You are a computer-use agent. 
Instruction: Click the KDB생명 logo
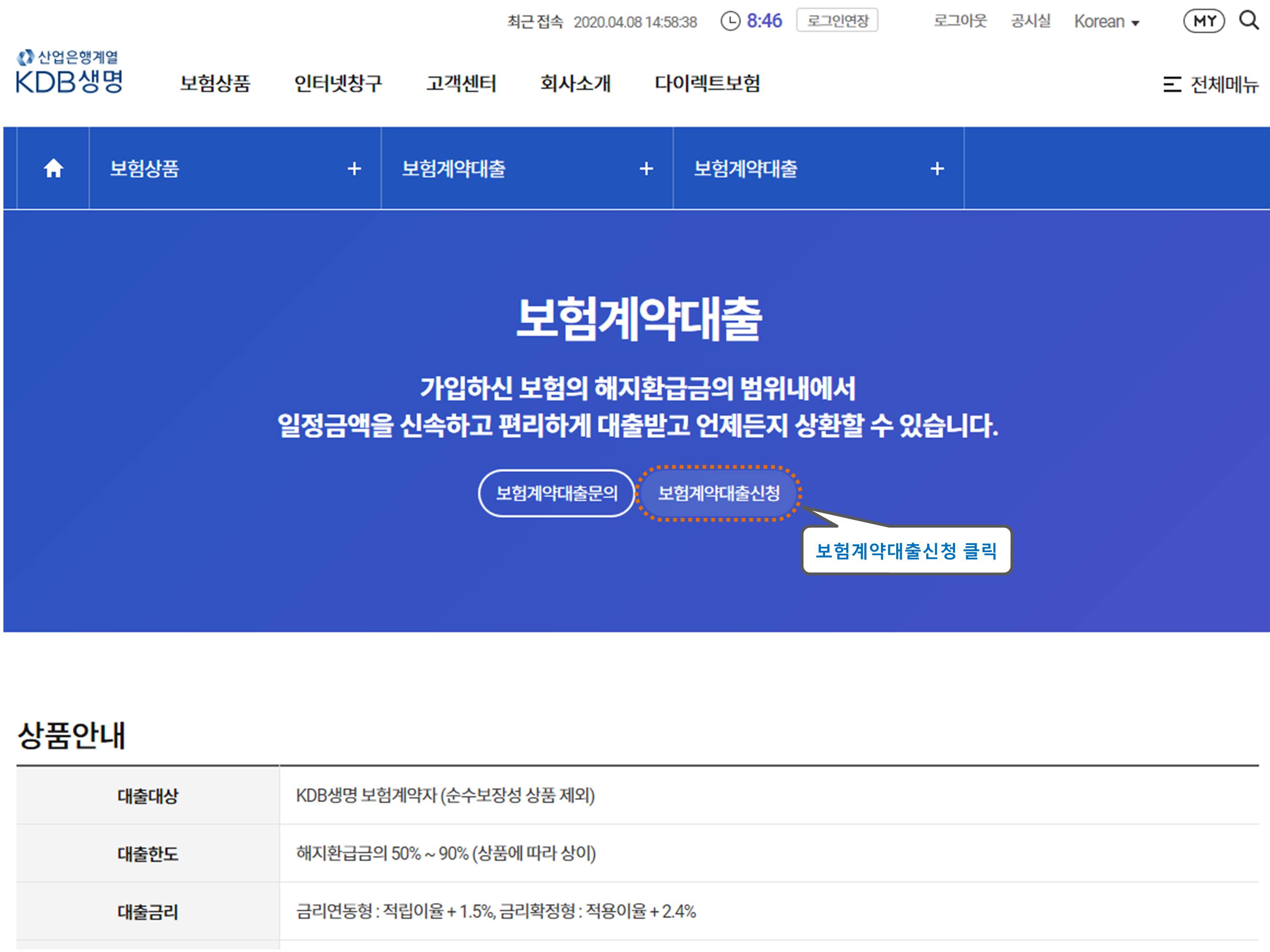click(69, 72)
